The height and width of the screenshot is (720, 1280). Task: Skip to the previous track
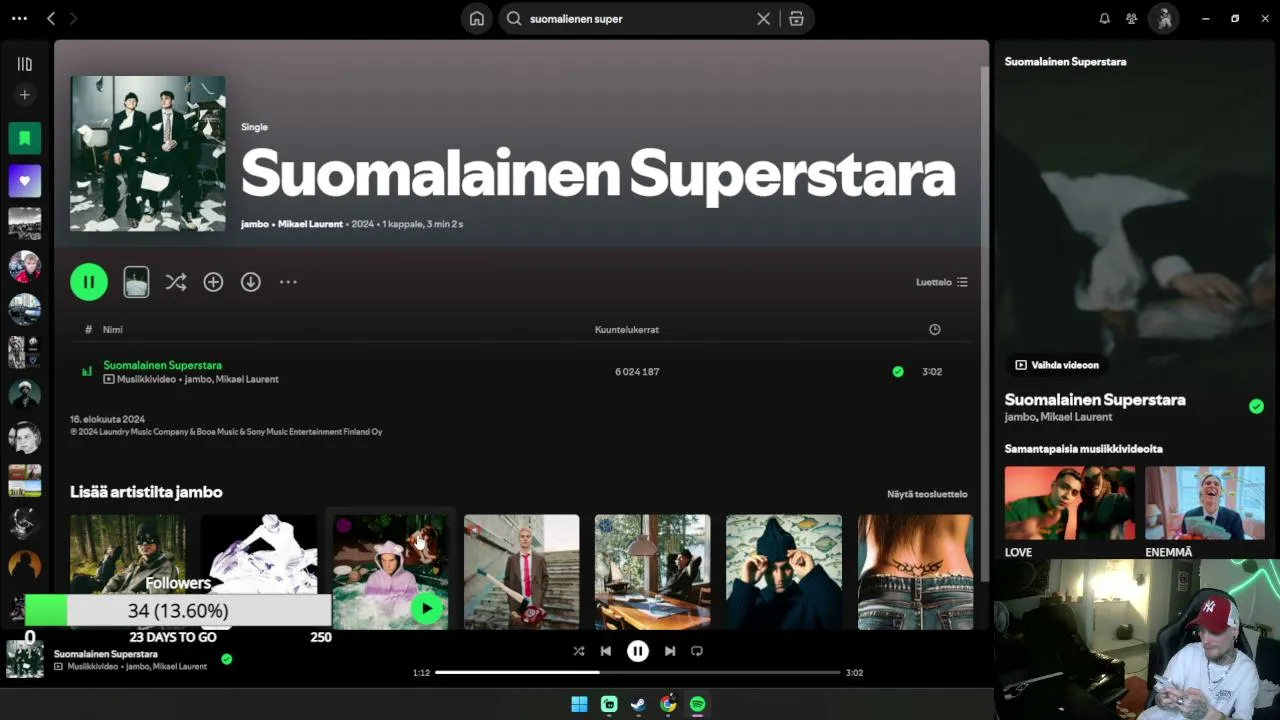606,651
